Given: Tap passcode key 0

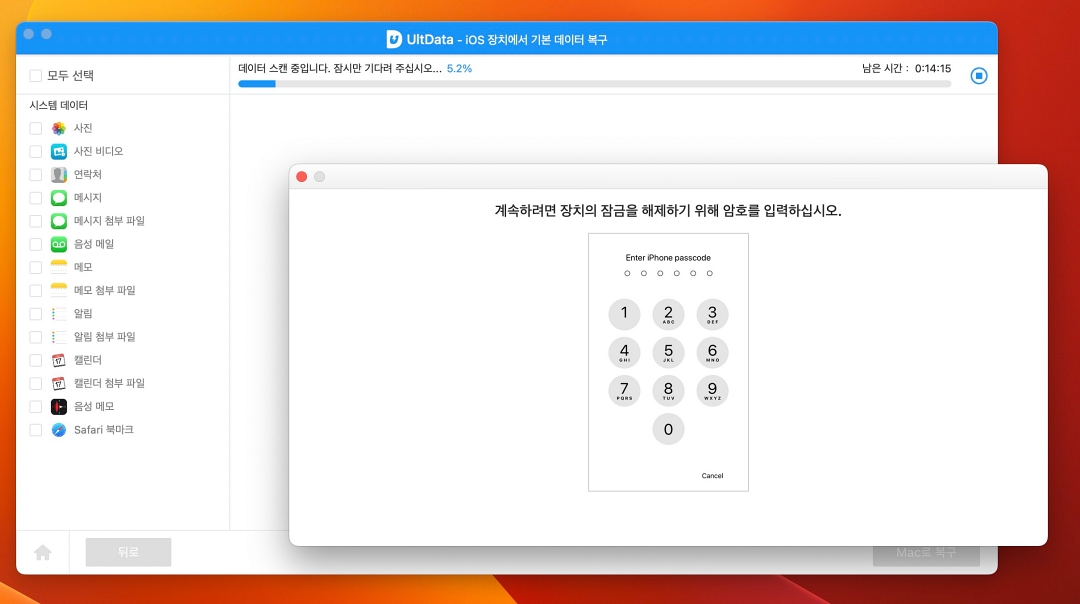Looking at the screenshot, I should [x=668, y=429].
